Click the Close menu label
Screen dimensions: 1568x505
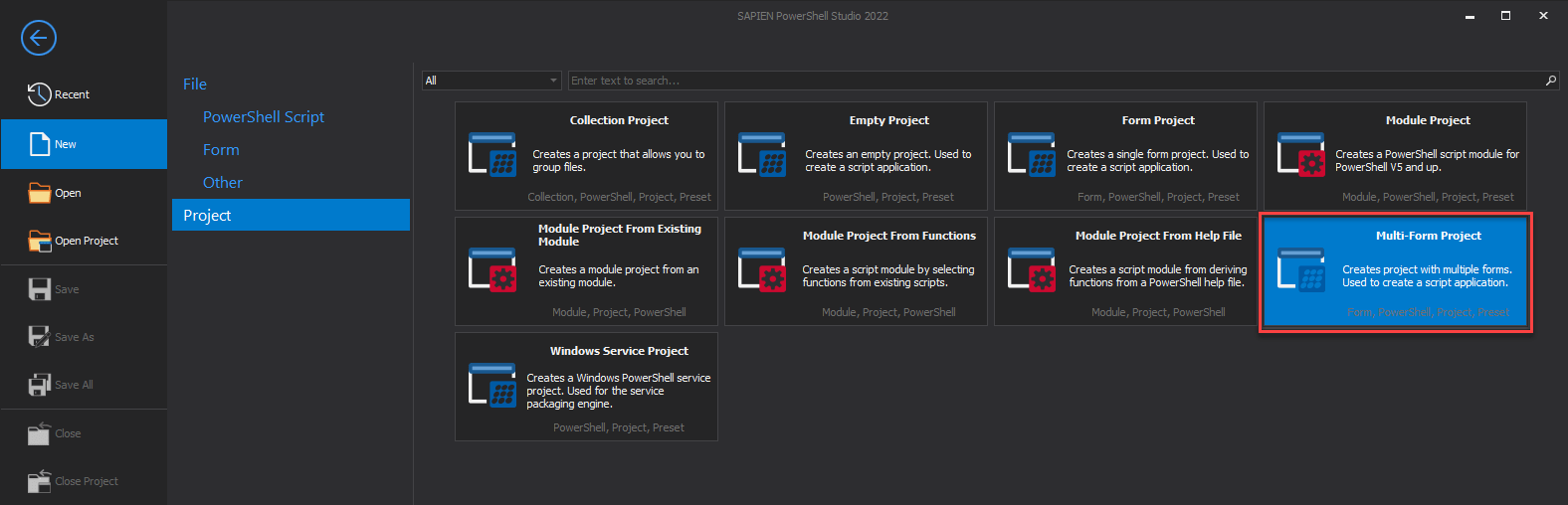coord(68,433)
